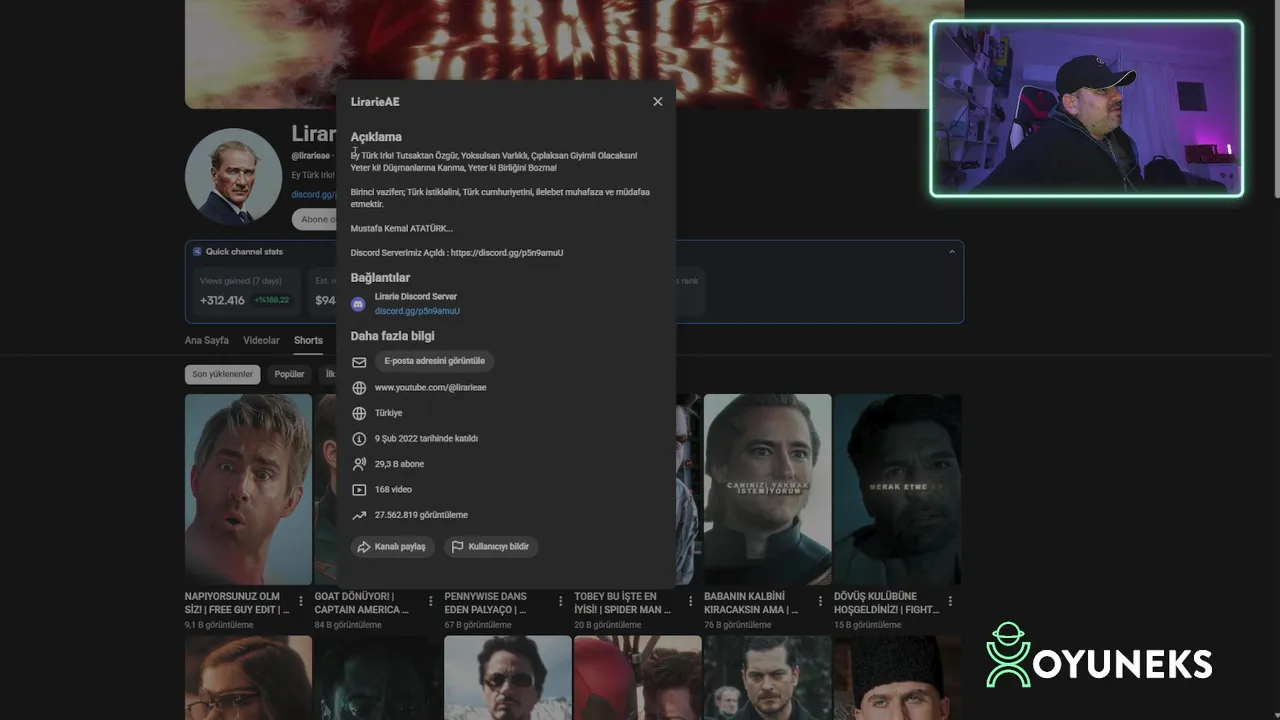Click the Lirarie Discord Server label
The image size is (1280, 720).
click(416, 297)
